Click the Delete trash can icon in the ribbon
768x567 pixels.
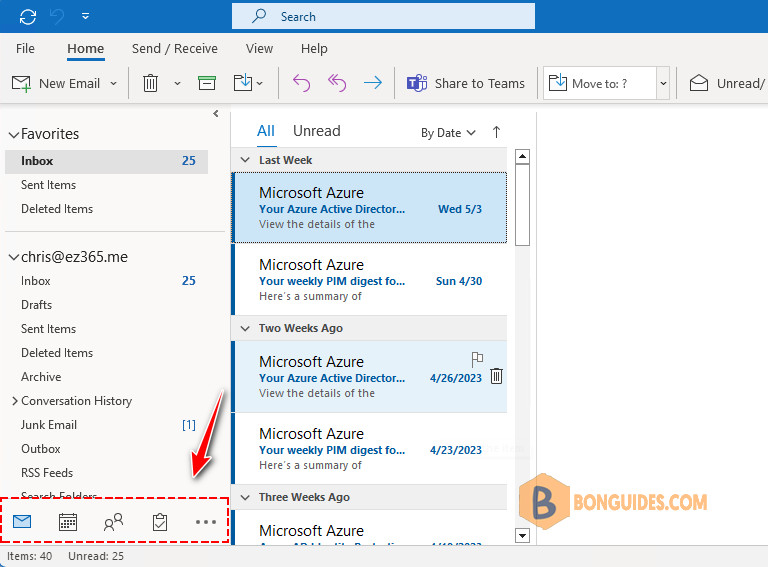click(x=150, y=83)
